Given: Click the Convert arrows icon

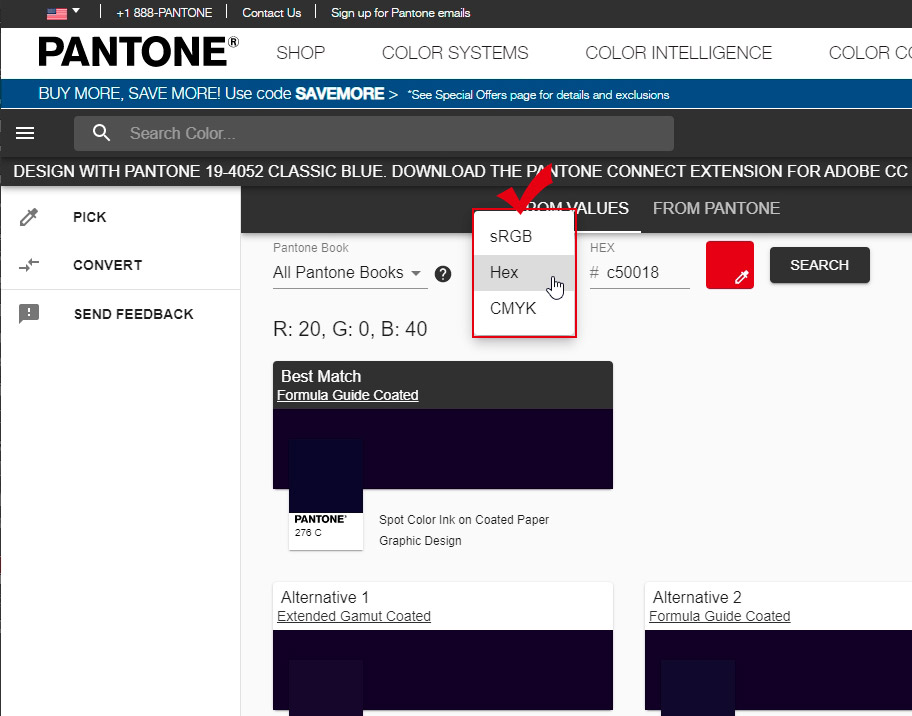Looking at the screenshot, I should click(28, 265).
